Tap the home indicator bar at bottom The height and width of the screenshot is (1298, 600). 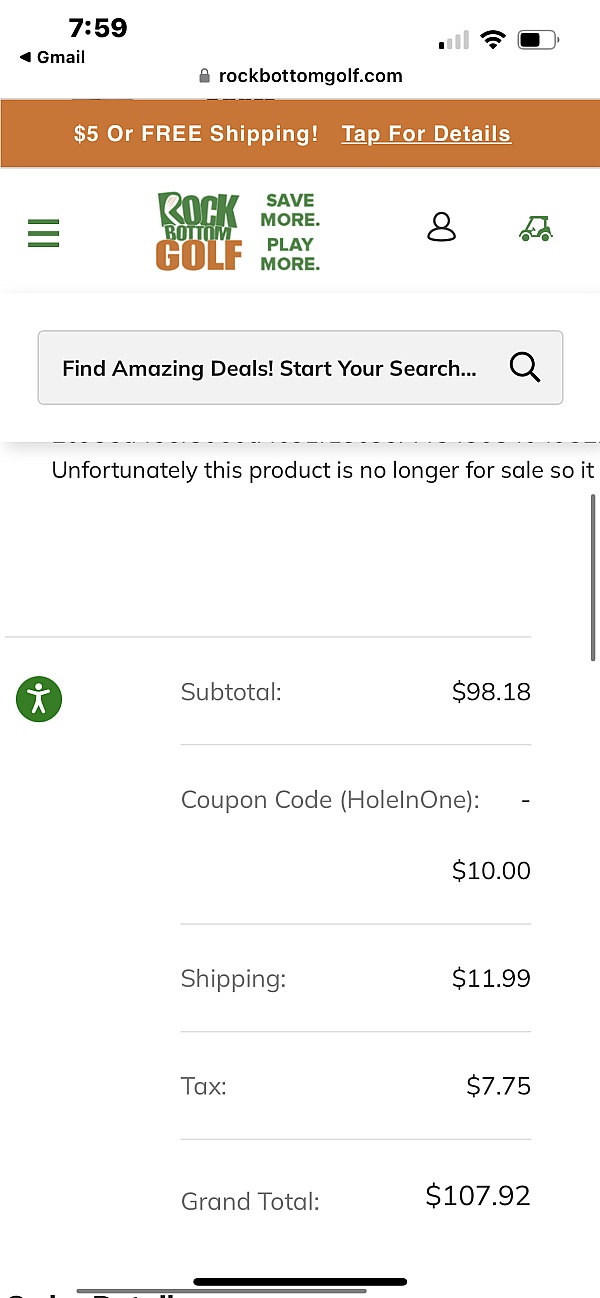(x=300, y=1281)
